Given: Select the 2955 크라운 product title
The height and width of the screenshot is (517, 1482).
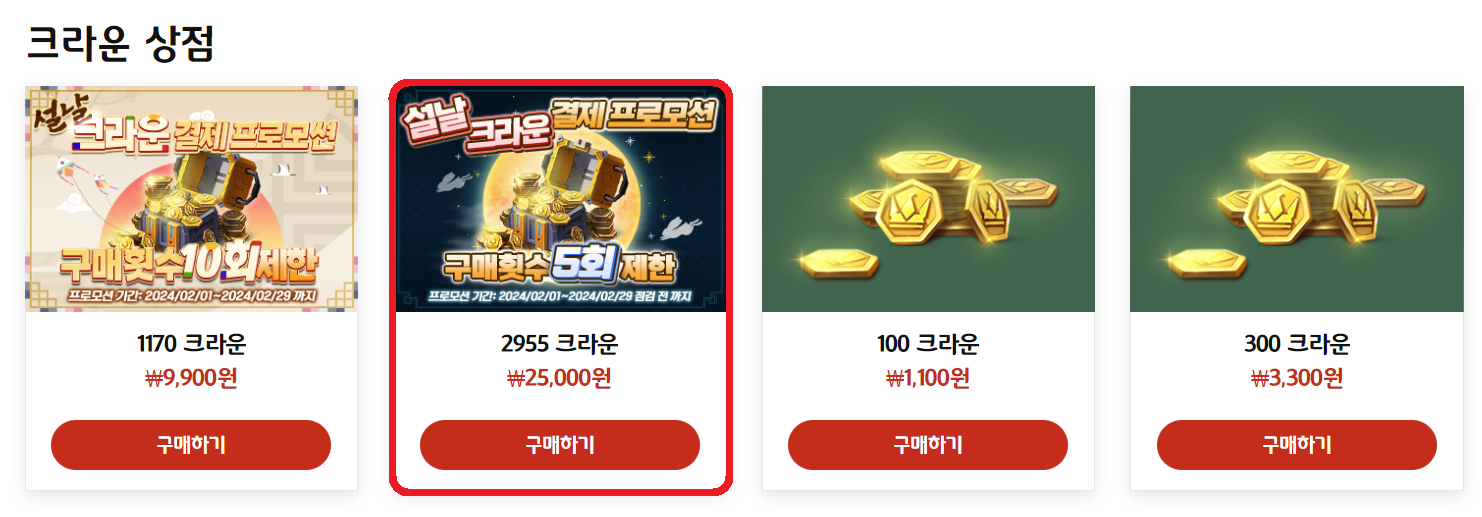Looking at the screenshot, I should click(x=560, y=345).
